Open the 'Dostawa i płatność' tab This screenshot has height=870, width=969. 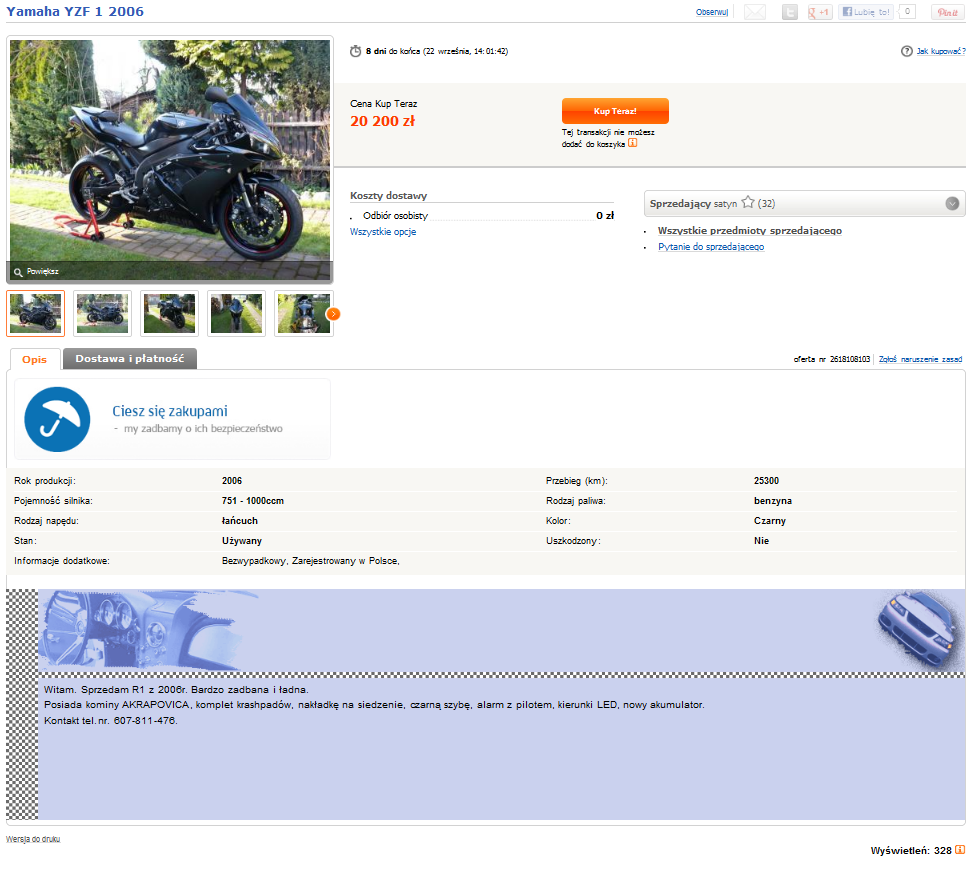[130, 359]
